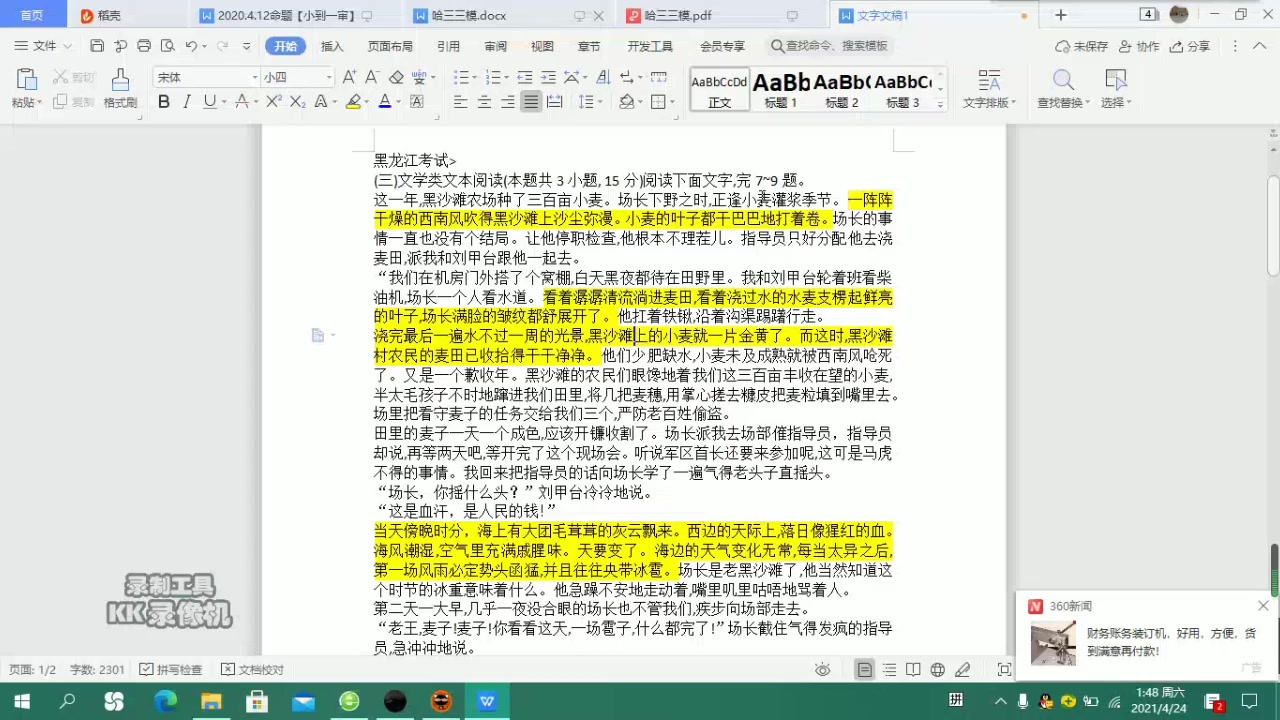Toggle justified alignment button
Screen dimensions: 1280x720
pyautogui.click(x=531, y=102)
